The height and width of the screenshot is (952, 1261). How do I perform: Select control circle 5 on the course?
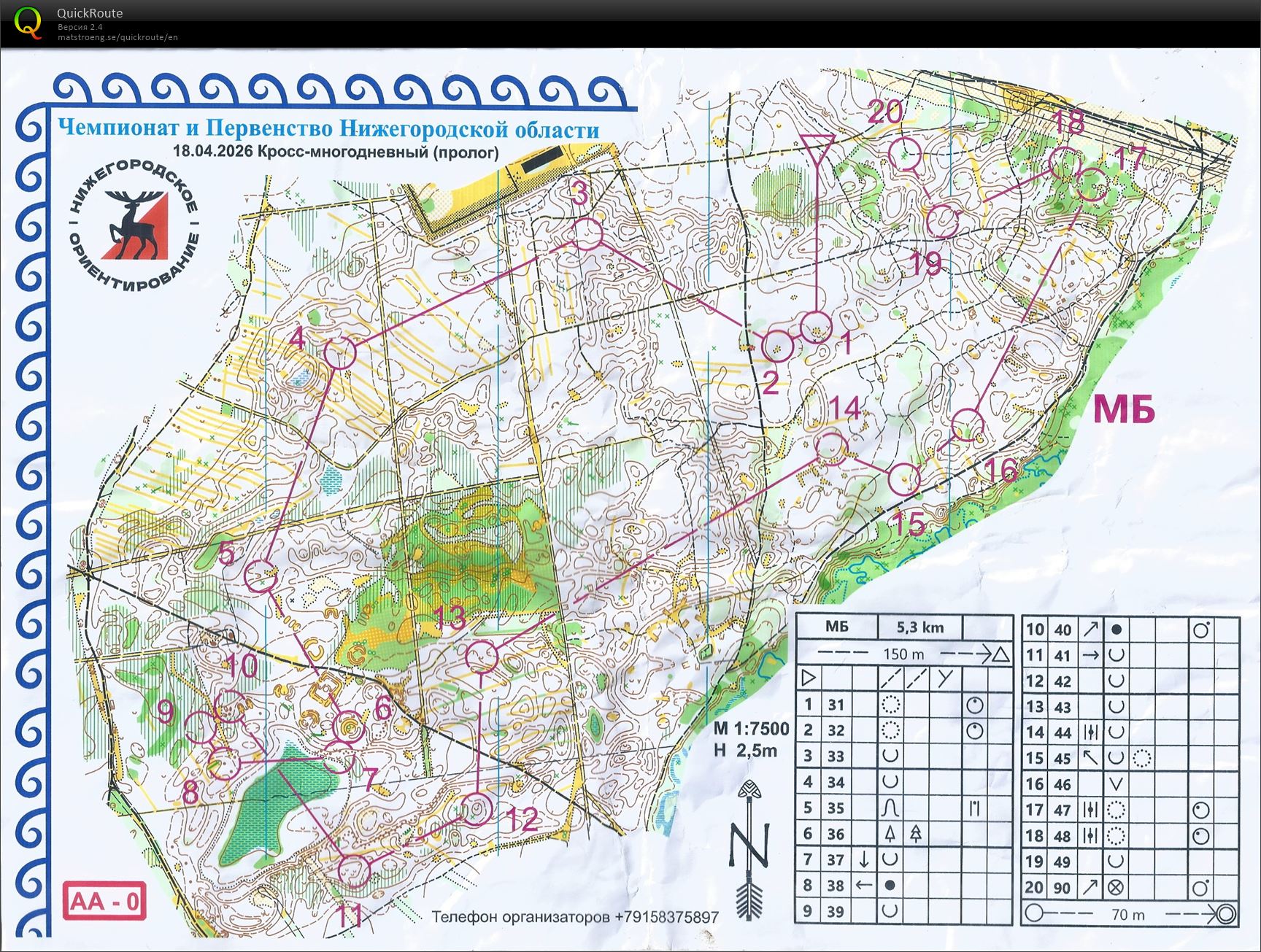click(261, 577)
